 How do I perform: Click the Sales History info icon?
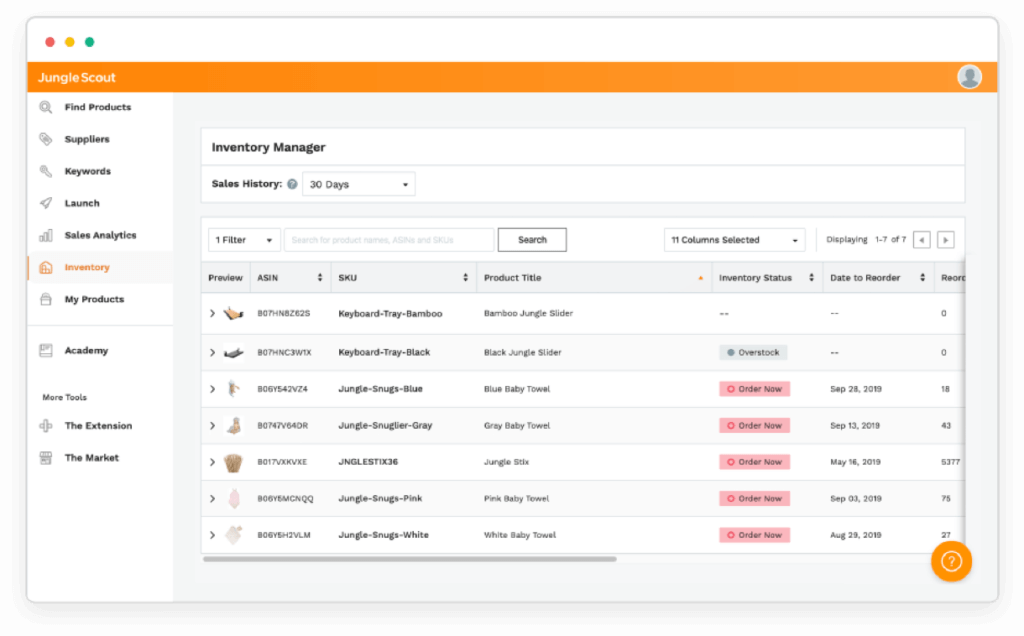pyautogui.click(x=293, y=184)
